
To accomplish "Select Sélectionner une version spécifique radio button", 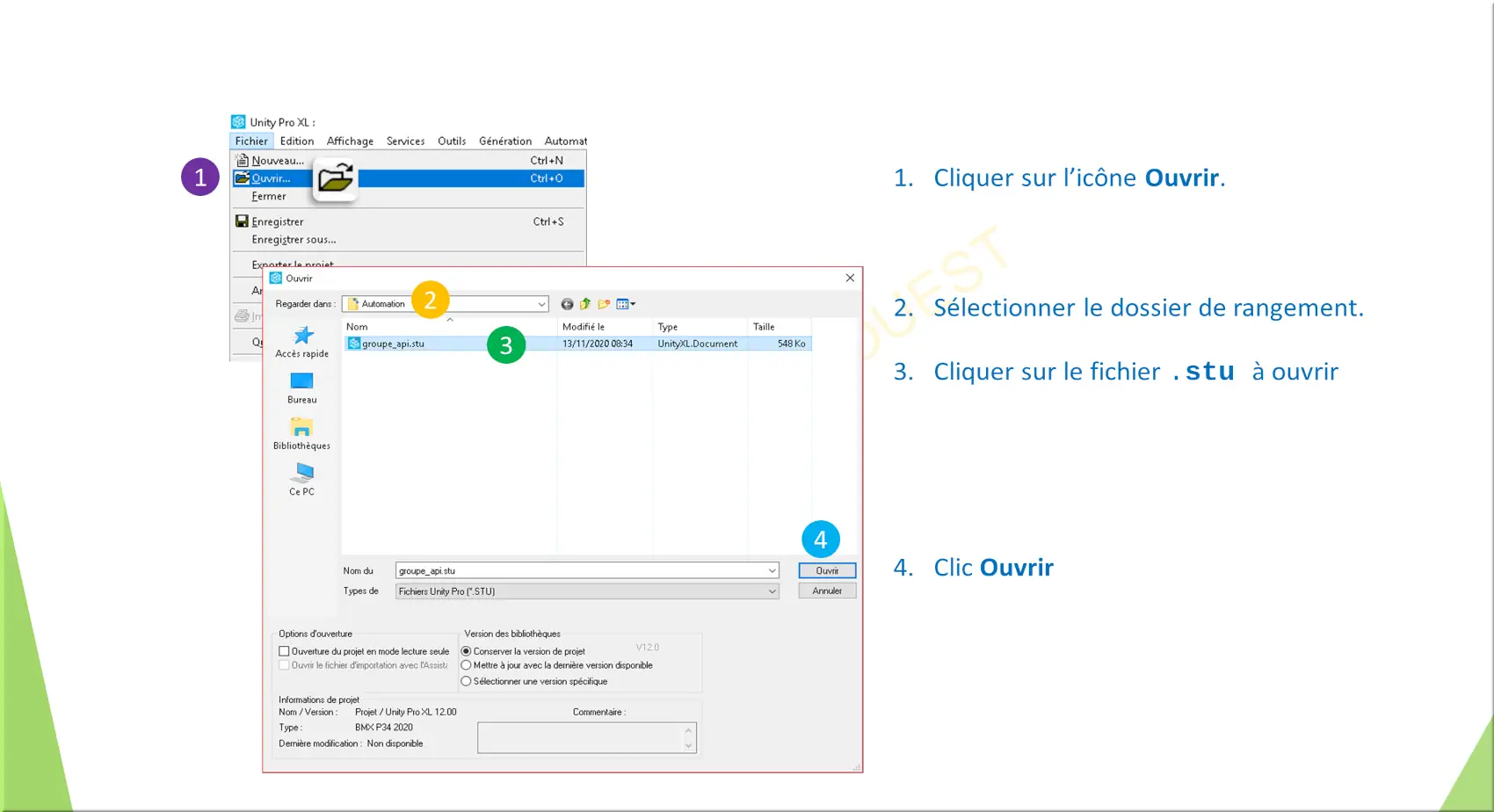I will point(467,681).
